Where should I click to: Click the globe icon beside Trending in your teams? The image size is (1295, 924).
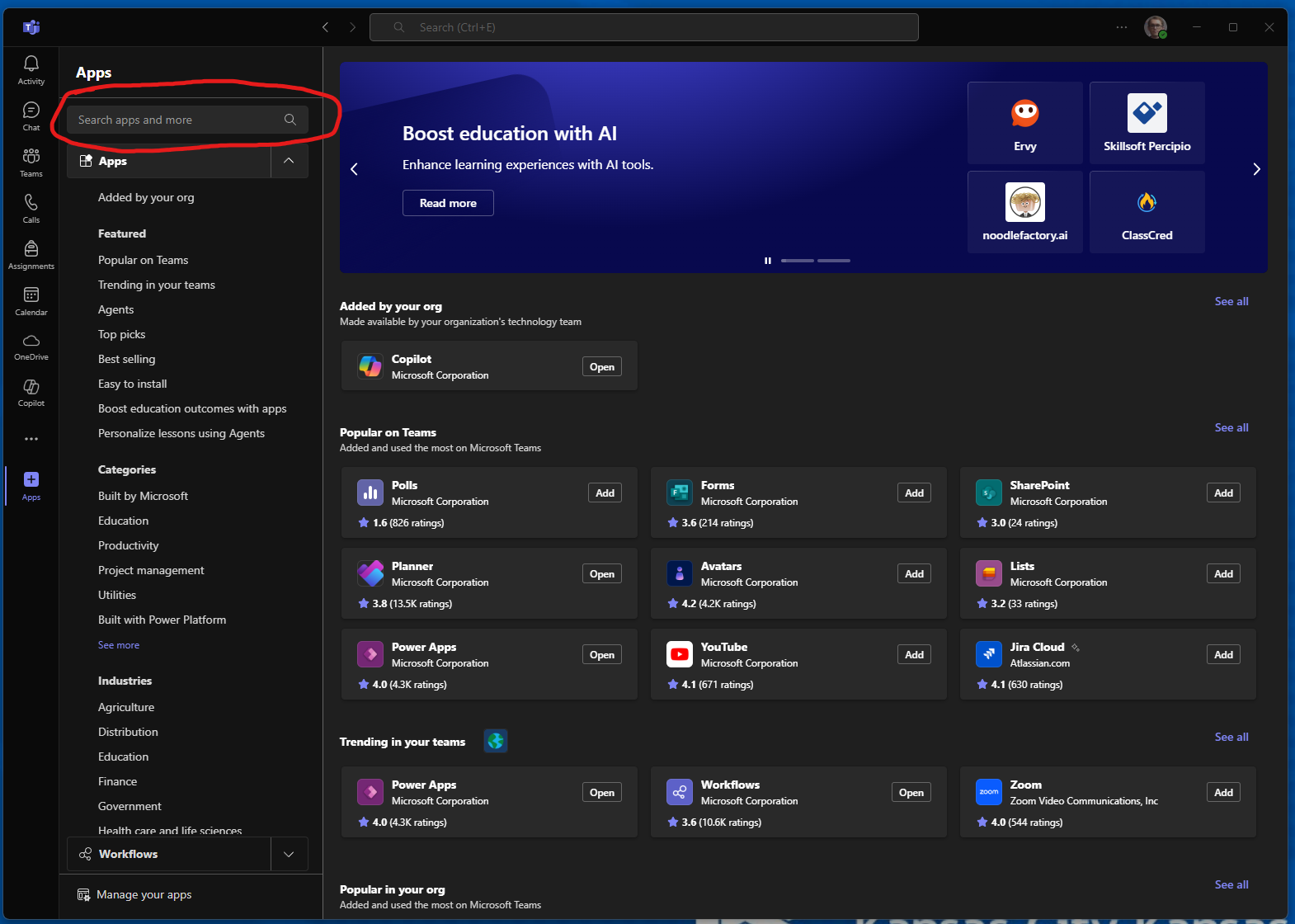tap(496, 741)
